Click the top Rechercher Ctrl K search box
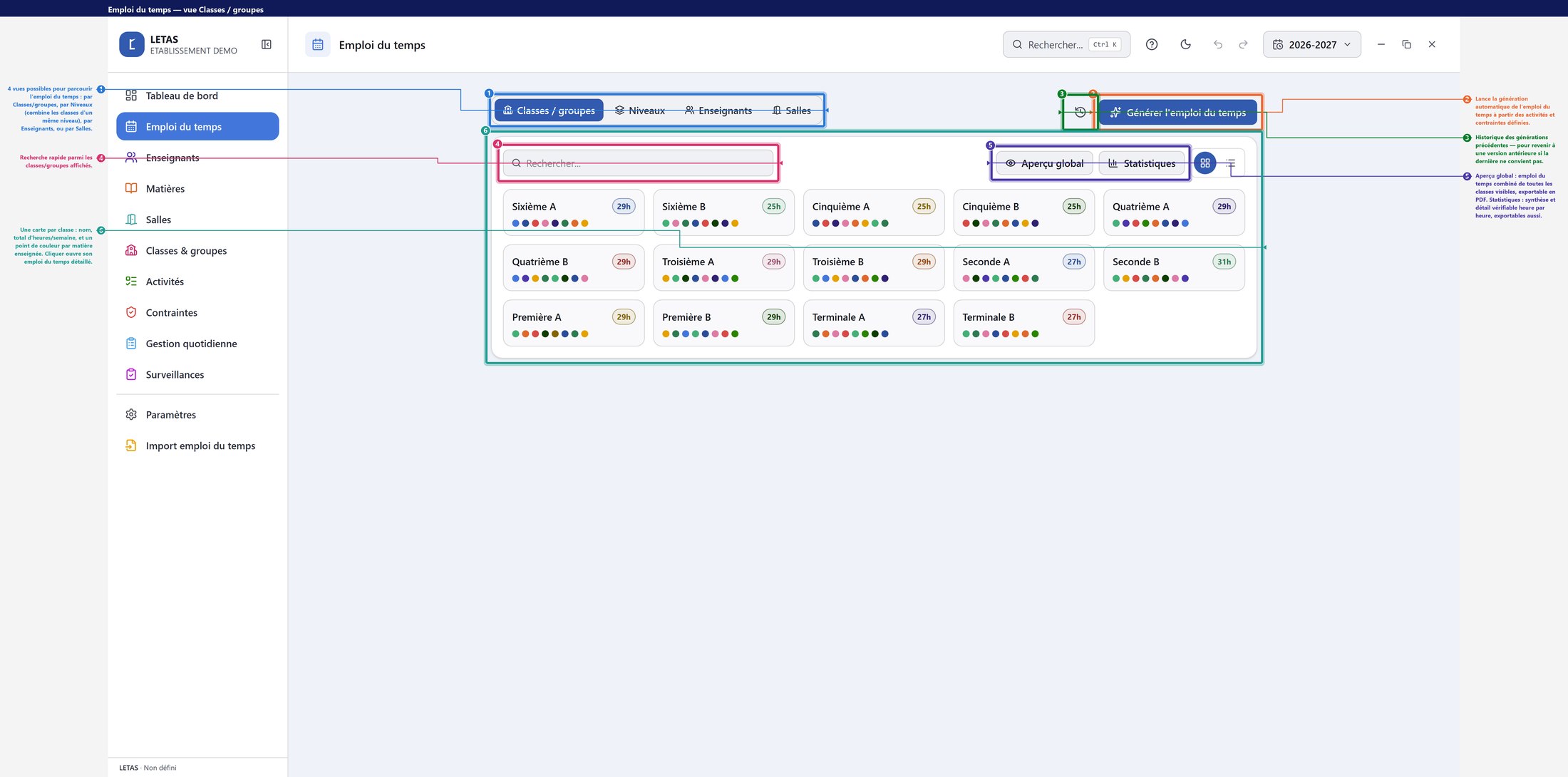Image resolution: width=1568 pixels, height=777 pixels. [x=1066, y=44]
